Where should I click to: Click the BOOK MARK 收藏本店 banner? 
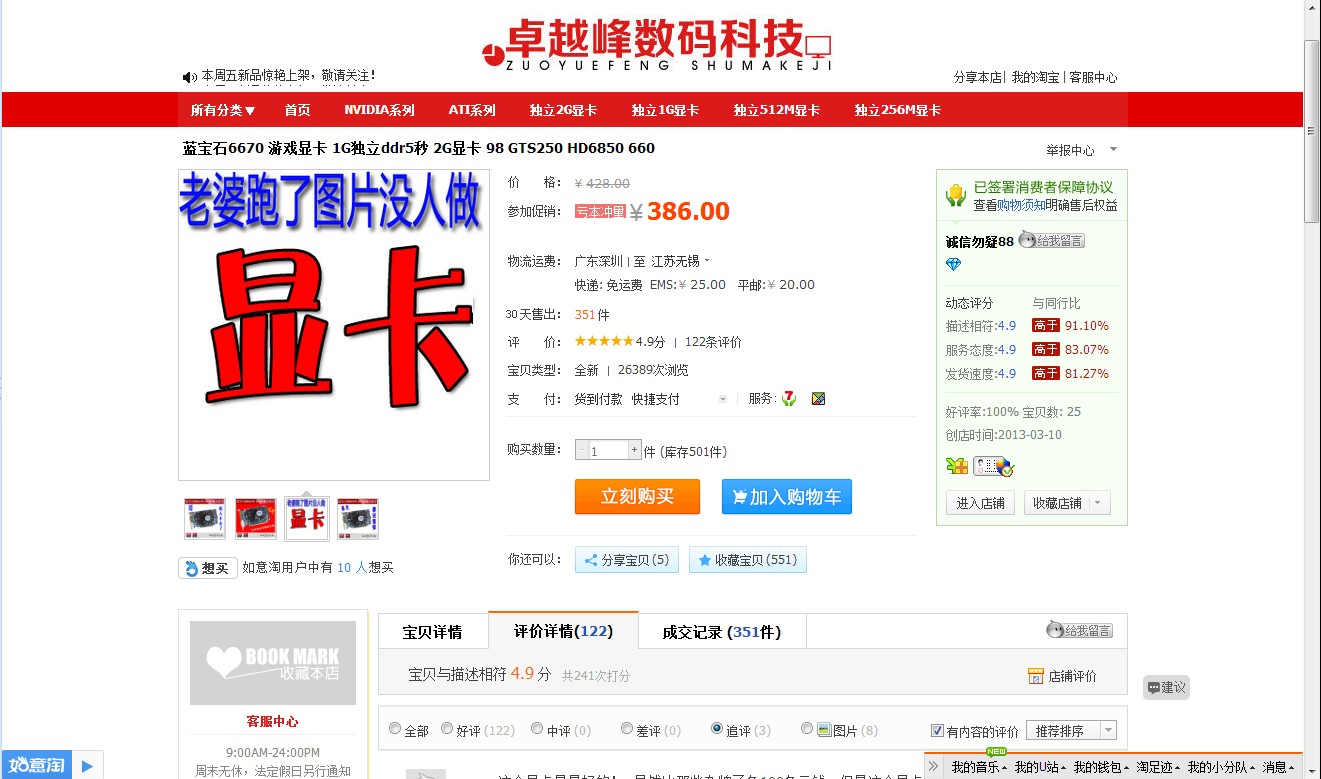[x=273, y=663]
